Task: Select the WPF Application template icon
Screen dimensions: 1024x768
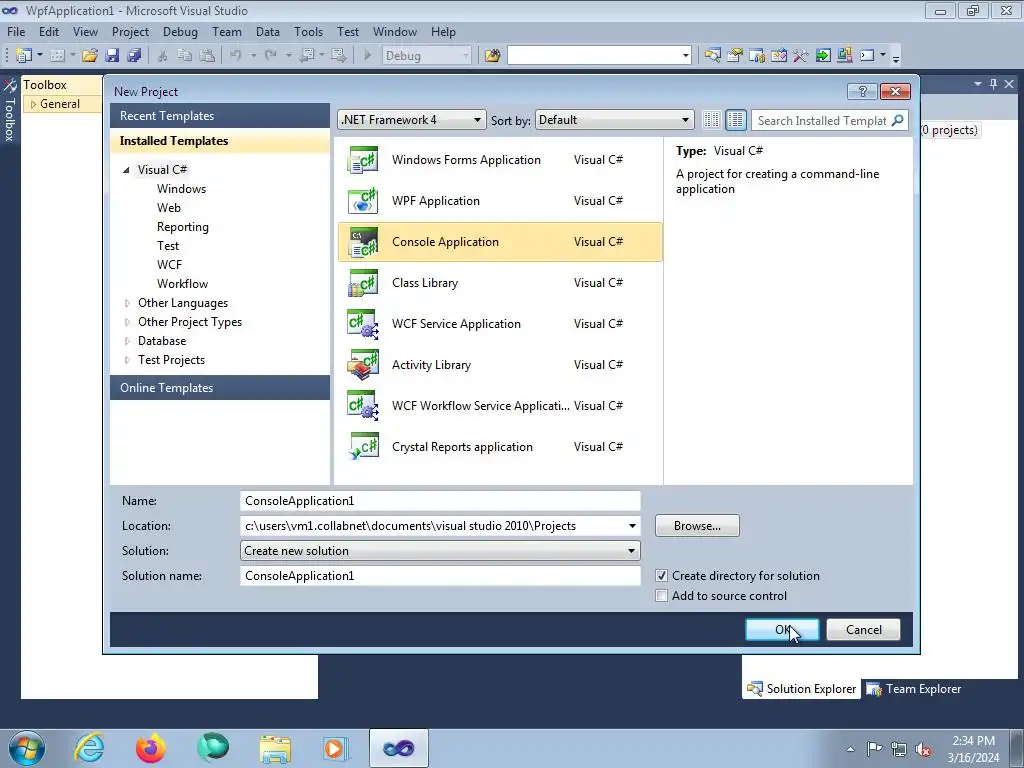Action: tap(362, 201)
